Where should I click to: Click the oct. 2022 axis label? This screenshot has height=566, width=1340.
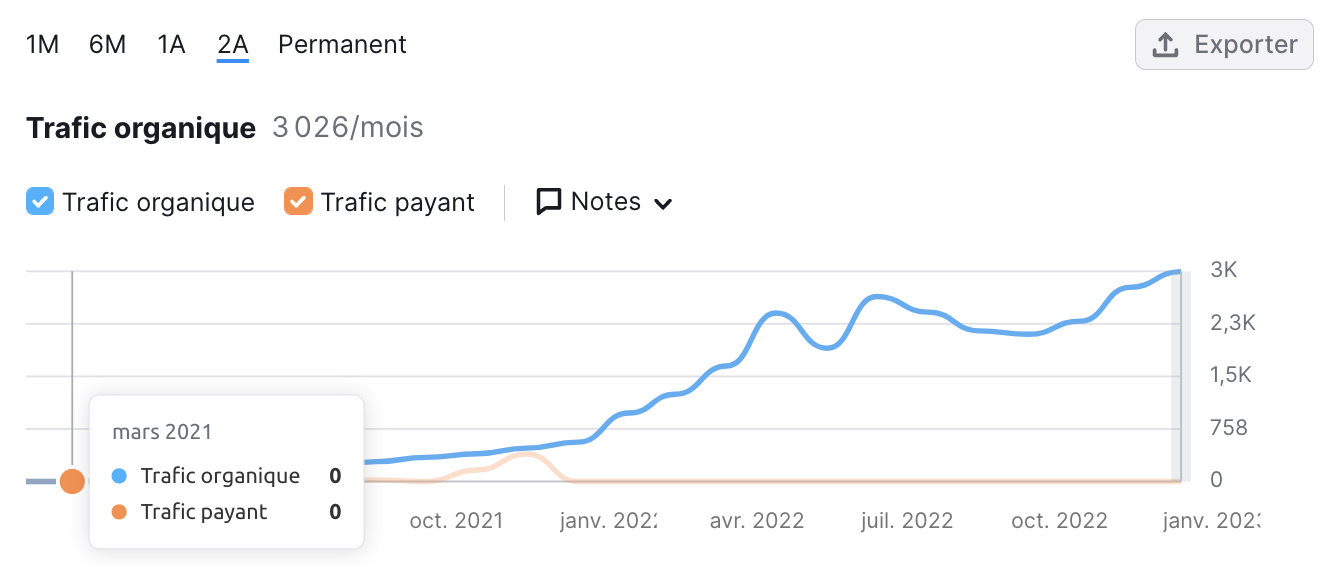(x=1059, y=521)
